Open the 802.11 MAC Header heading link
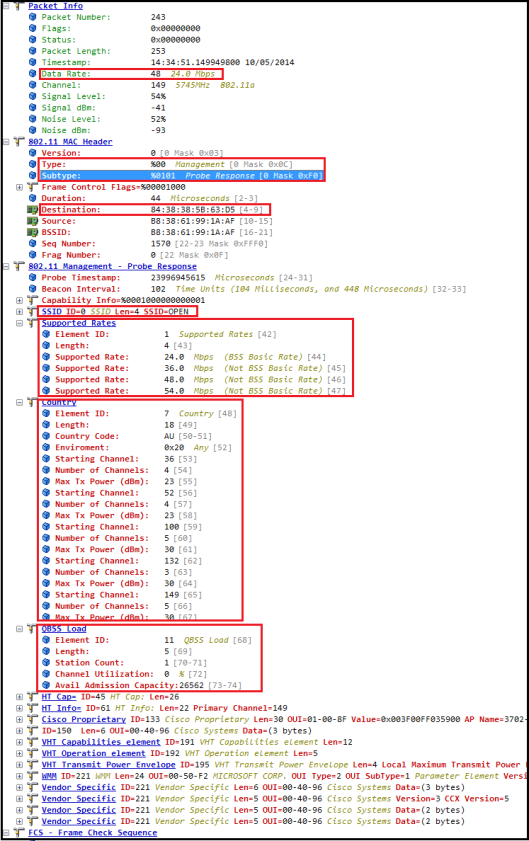Image resolution: width=529 pixels, height=841 pixels. coord(70,142)
